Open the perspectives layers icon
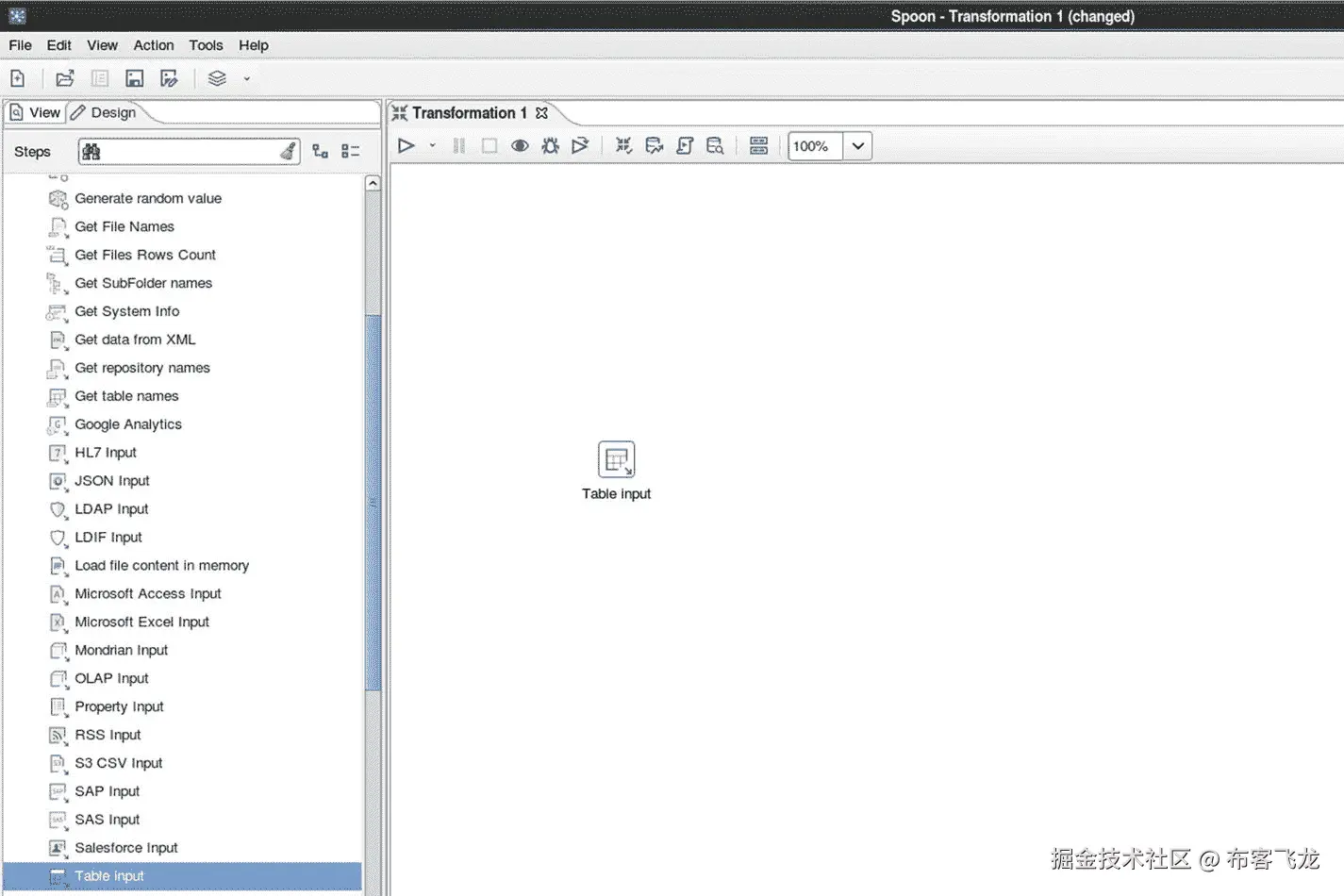 pos(218,79)
